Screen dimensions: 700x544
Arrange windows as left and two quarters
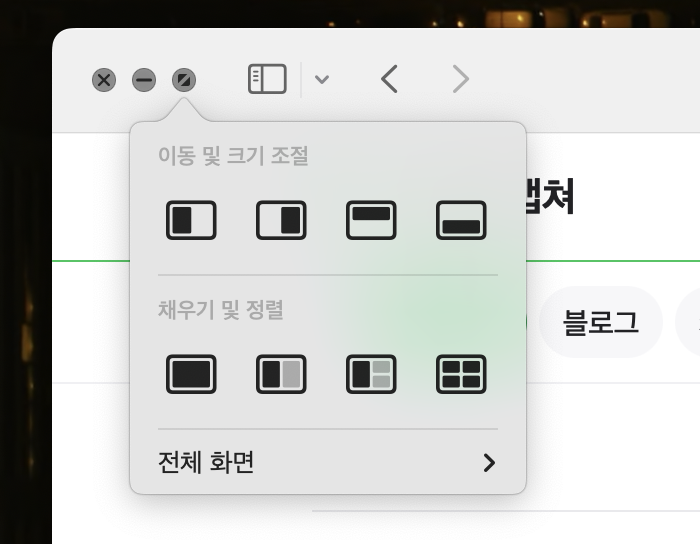(371, 374)
